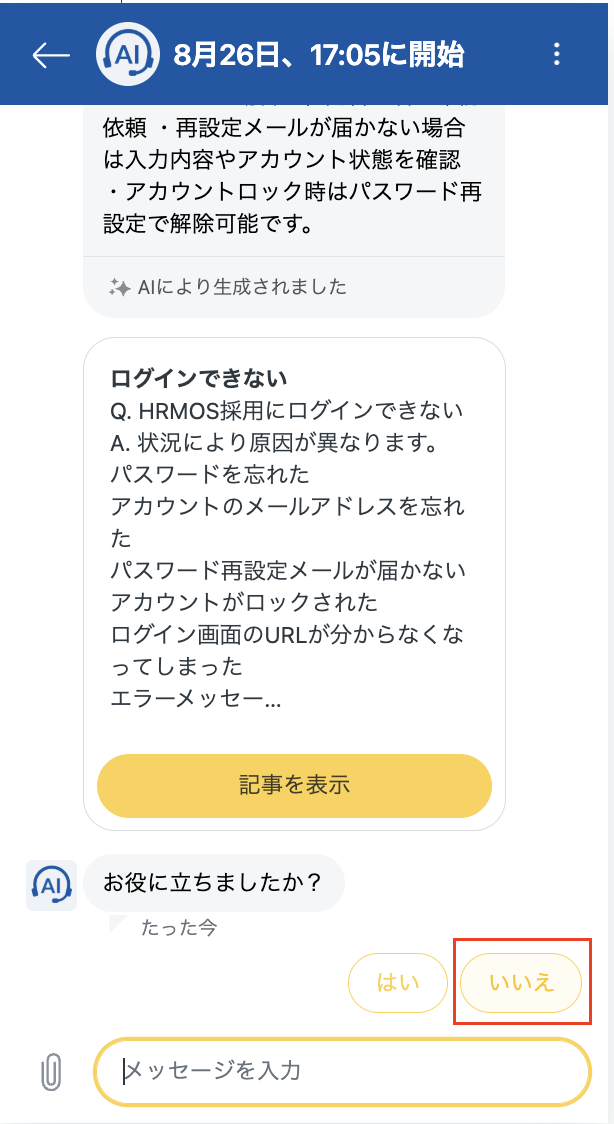The height and width of the screenshot is (1124, 614).
Task: Click the back arrow in header
Action: pos(51,55)
